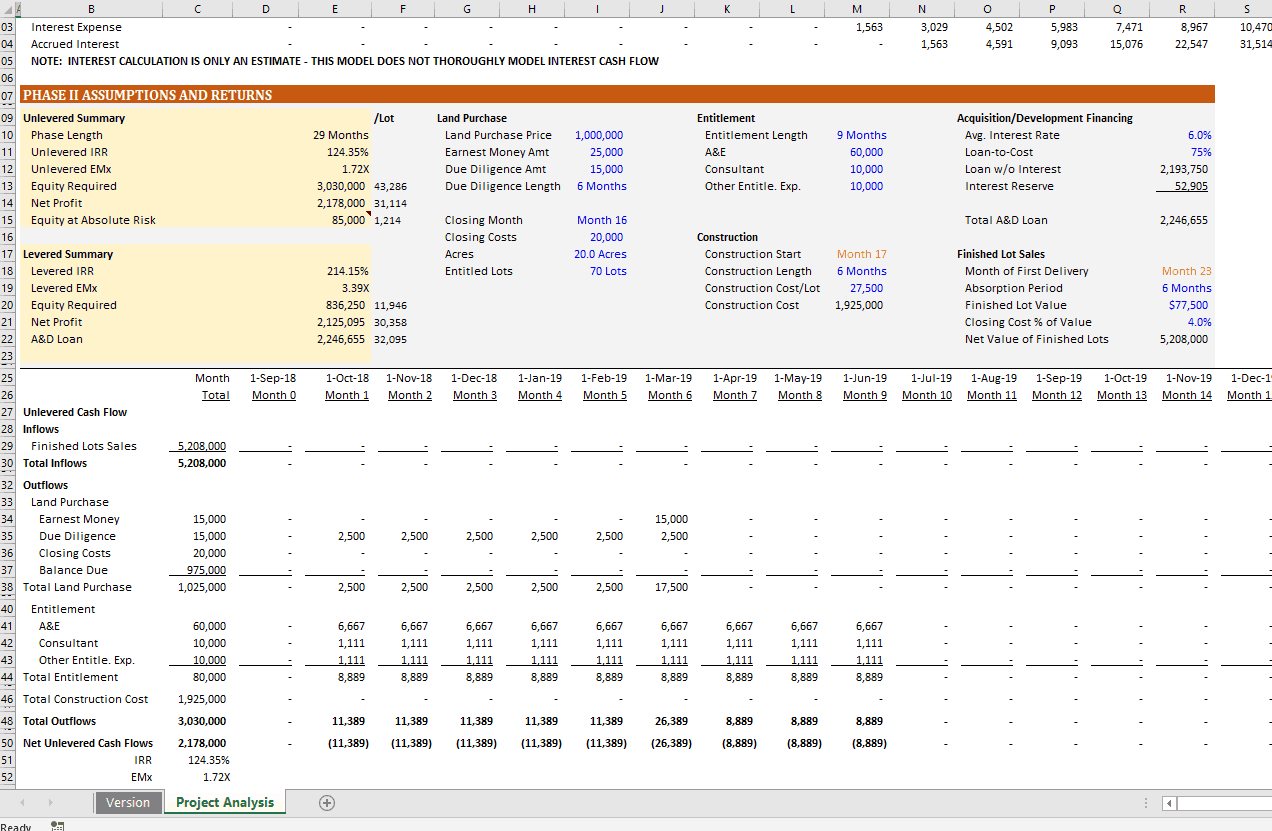Click the Interest Expense row label
The image size is (1272, 831).
pyautogui.click(x=76, y=27)
